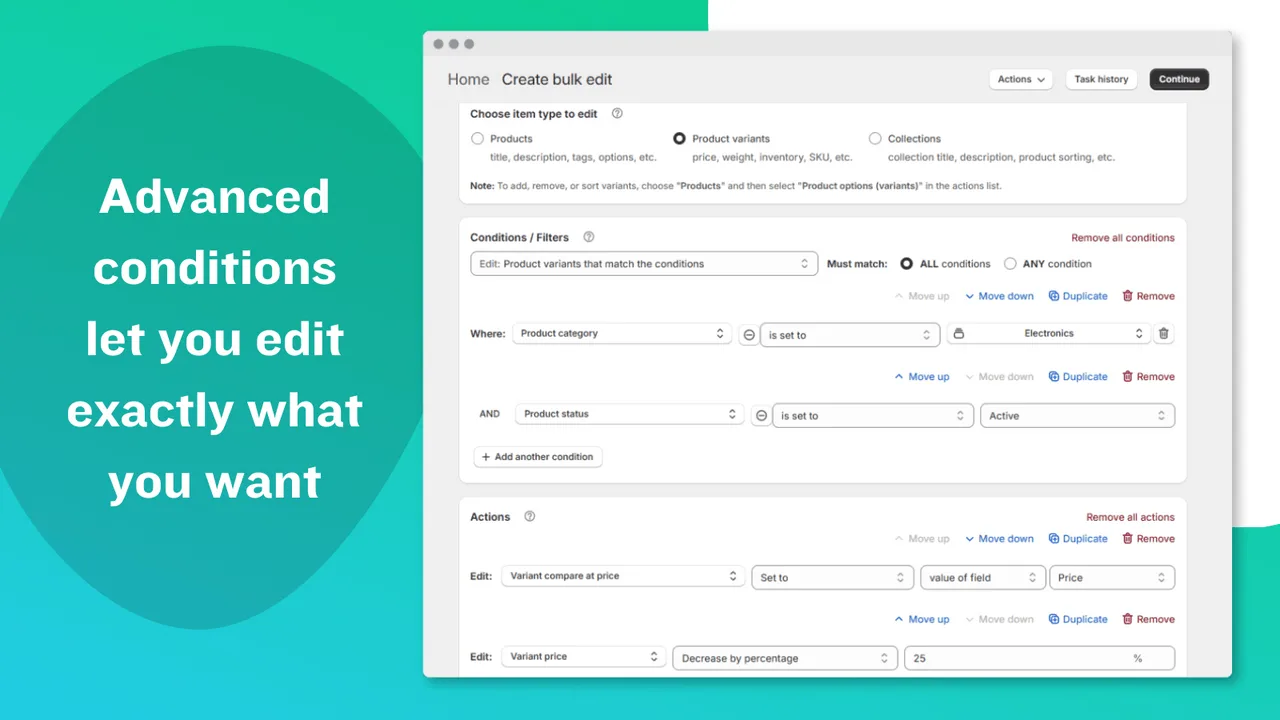The height and width of the screenshot is (720, 1280).
Task: Expand the Decrease by percentage dropdown
Action: pos(785,658)
